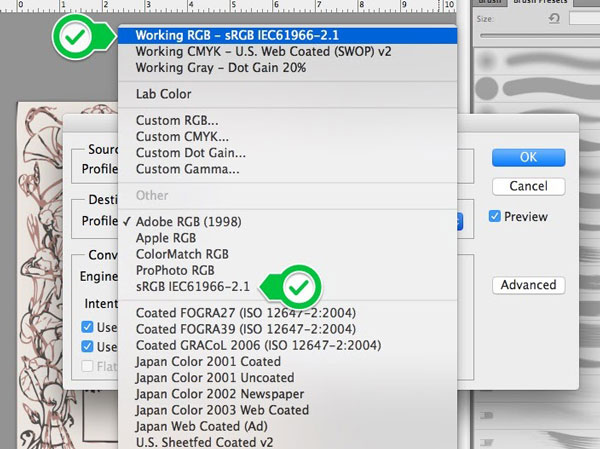600x449 pixels.
Task: Open Custom Dot Gain... option
Action: [287, 153]
